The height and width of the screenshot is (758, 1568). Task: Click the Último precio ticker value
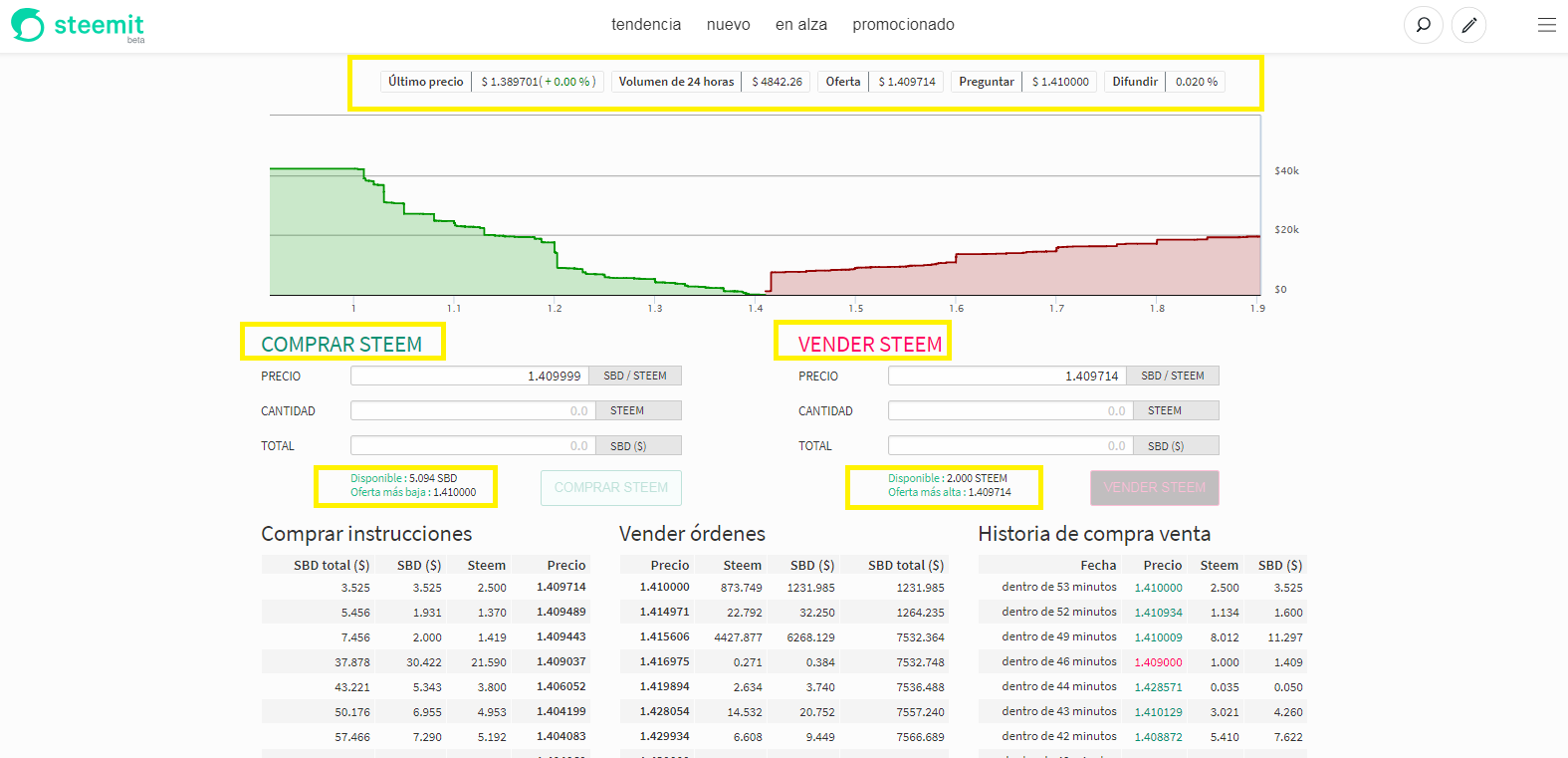click(539, 82)
